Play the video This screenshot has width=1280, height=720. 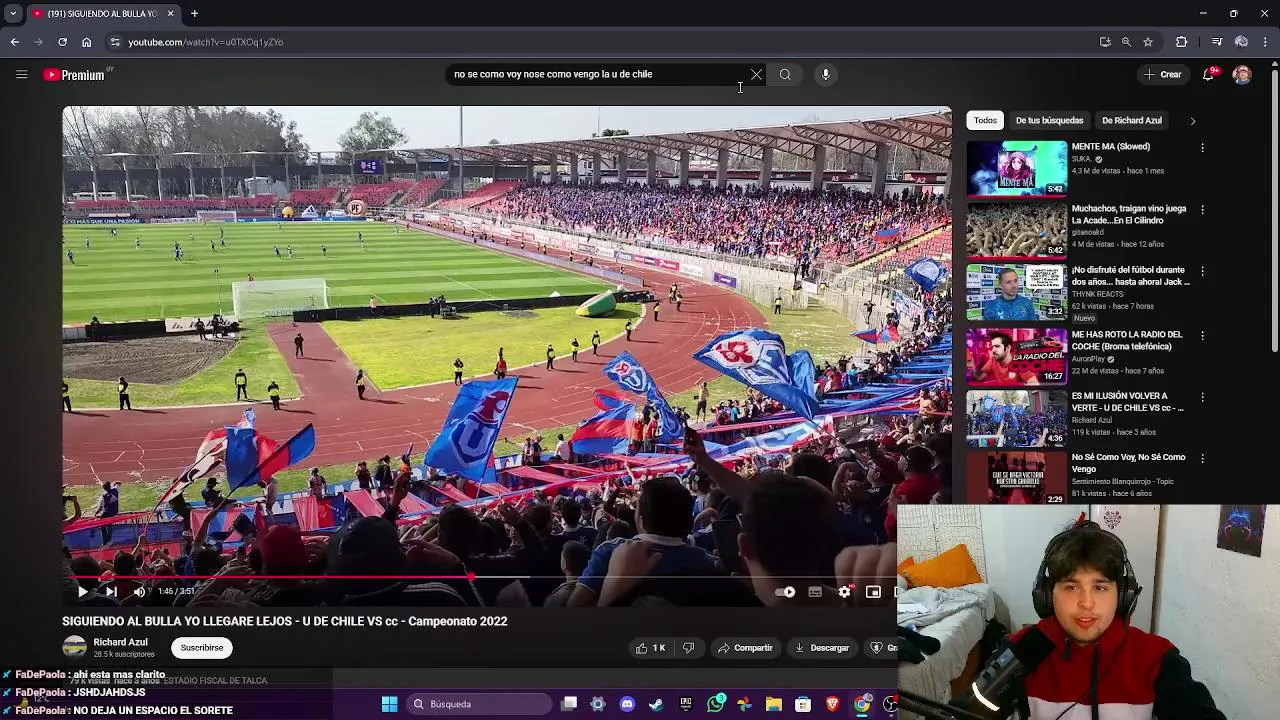(x=82, y=591)
